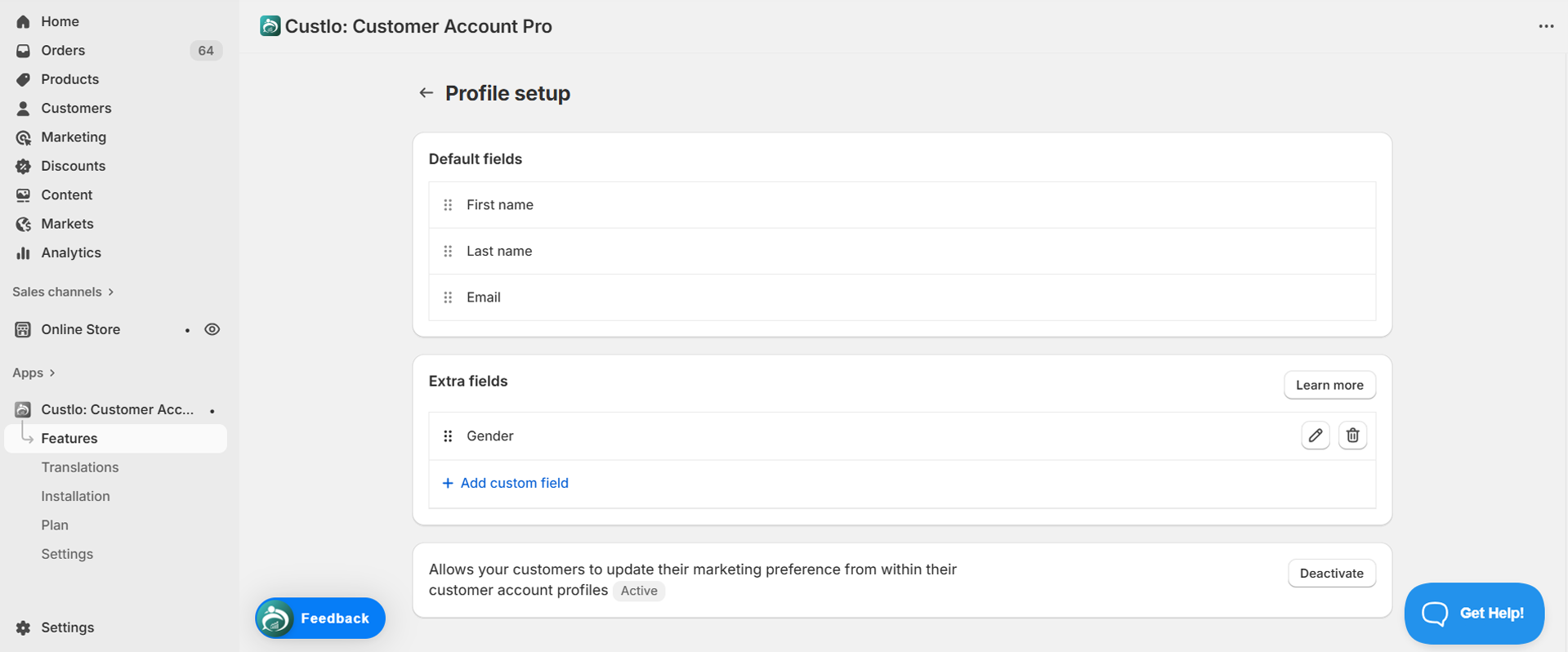The height and width of the screenshot is (652, 1568).
Task: Open Orders in the sidebar
Action: [63, 51]
